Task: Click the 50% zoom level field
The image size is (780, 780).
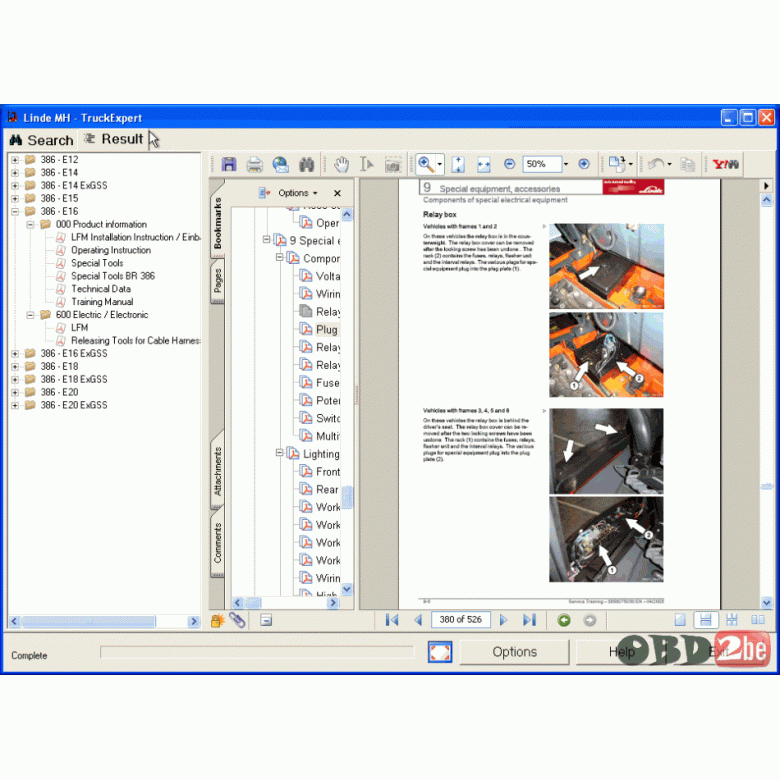Action: click(542, 164)
